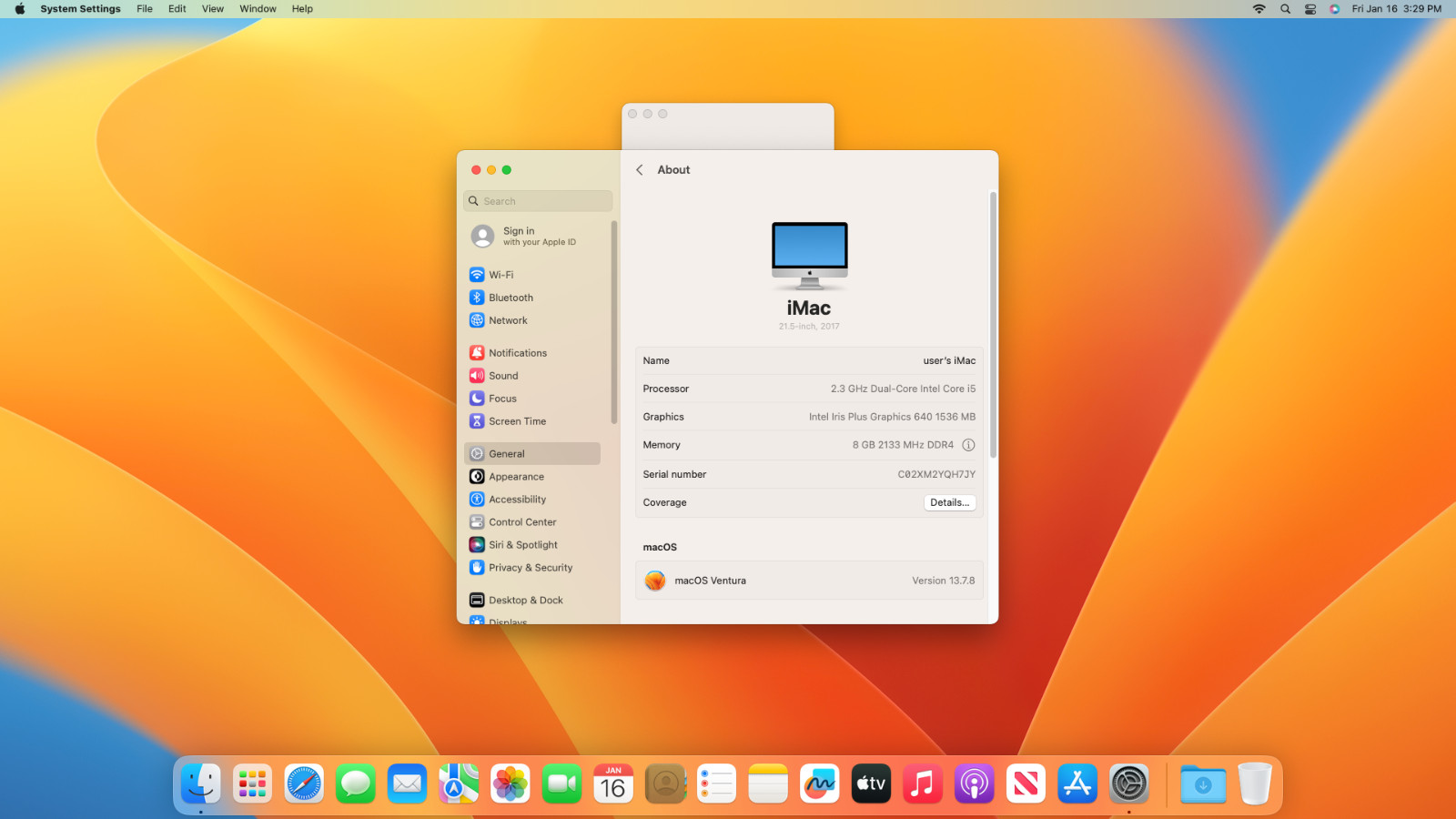The image size is (1456, 819).
Task: Open the Window menu
Action: point(258,9)
